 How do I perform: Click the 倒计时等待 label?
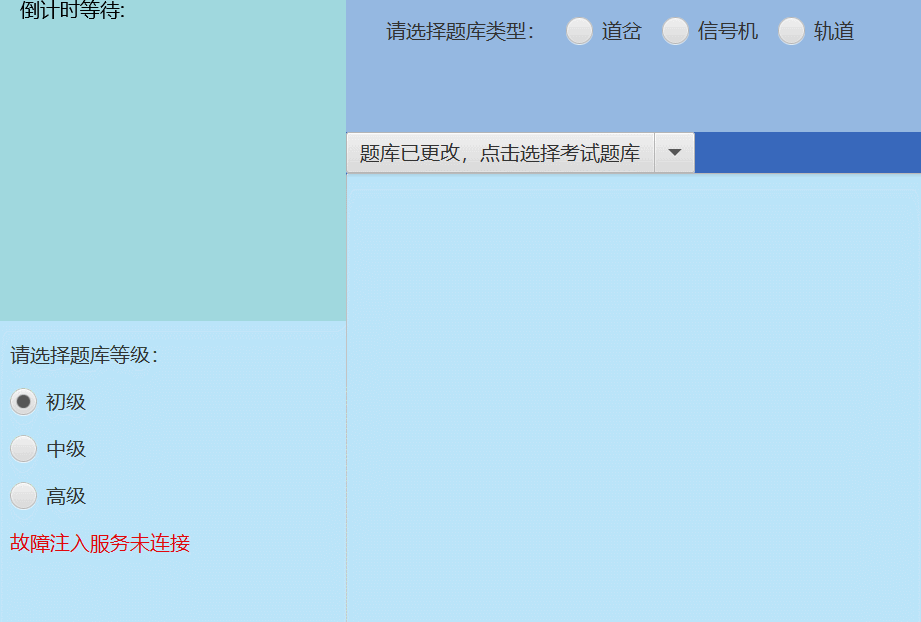pos(72,10)
